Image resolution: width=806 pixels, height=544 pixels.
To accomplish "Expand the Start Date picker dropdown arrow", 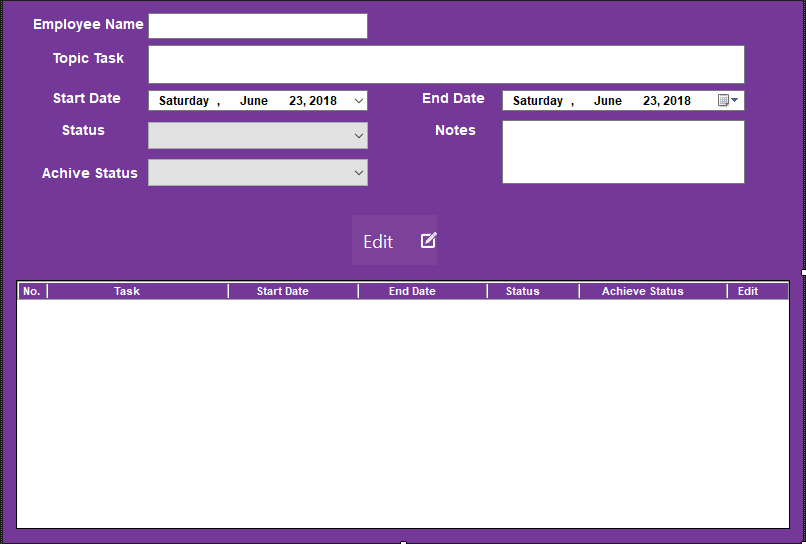I will pyautogui.click(x=359, y=100).
